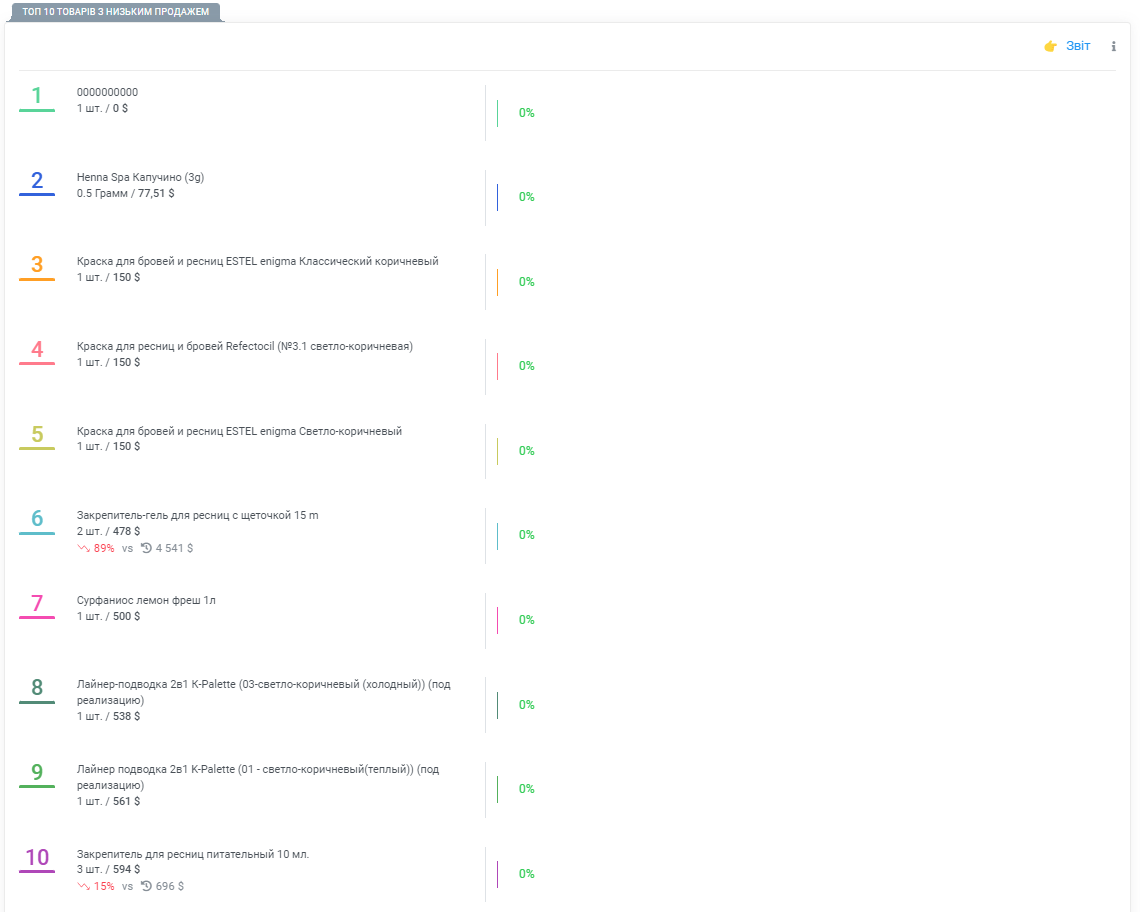Select the Henna Spa Капучино (3g) item
1140x912 pixels.
coord(140,177)
